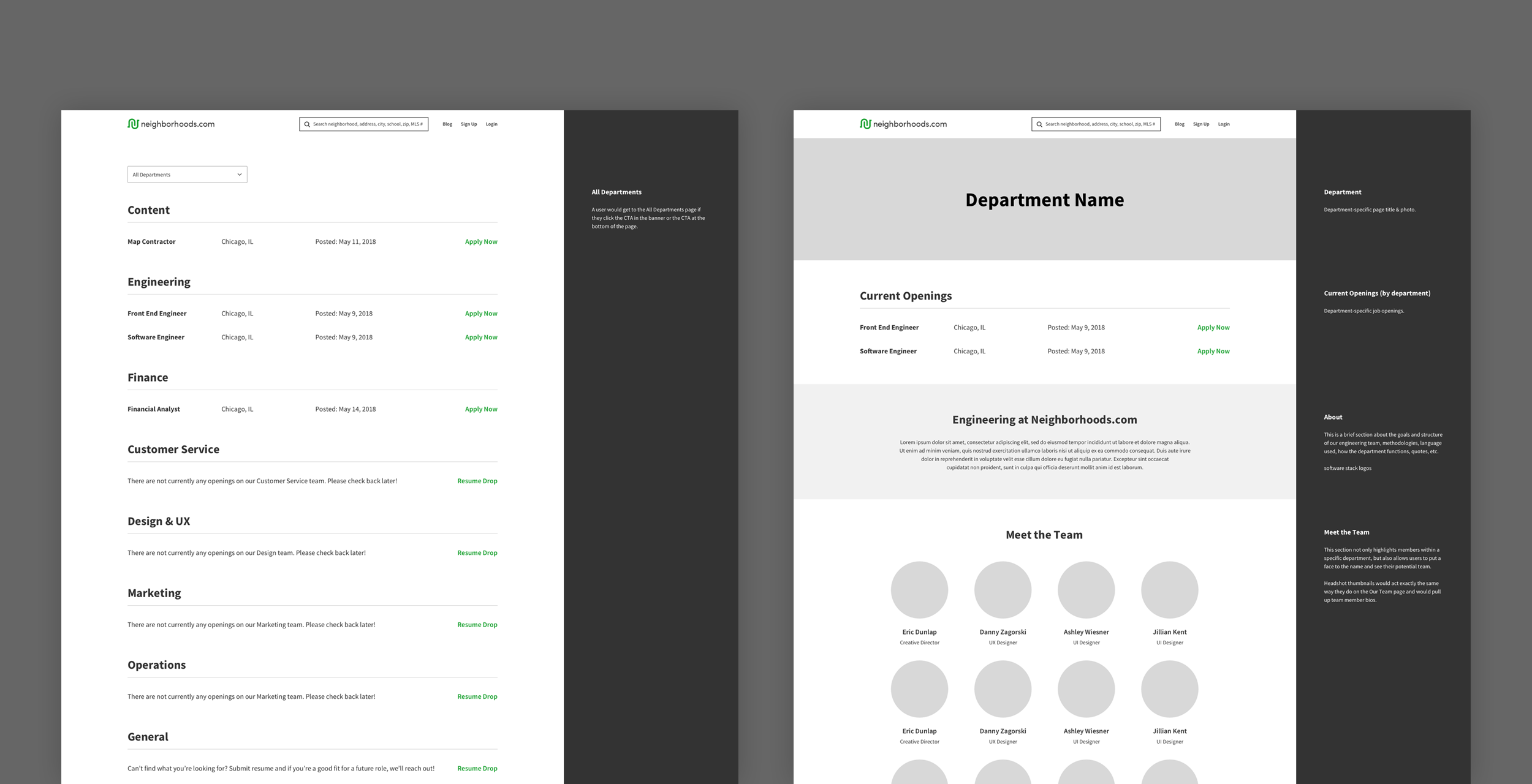Click the Meet the Team heading

pos(1044,535)
